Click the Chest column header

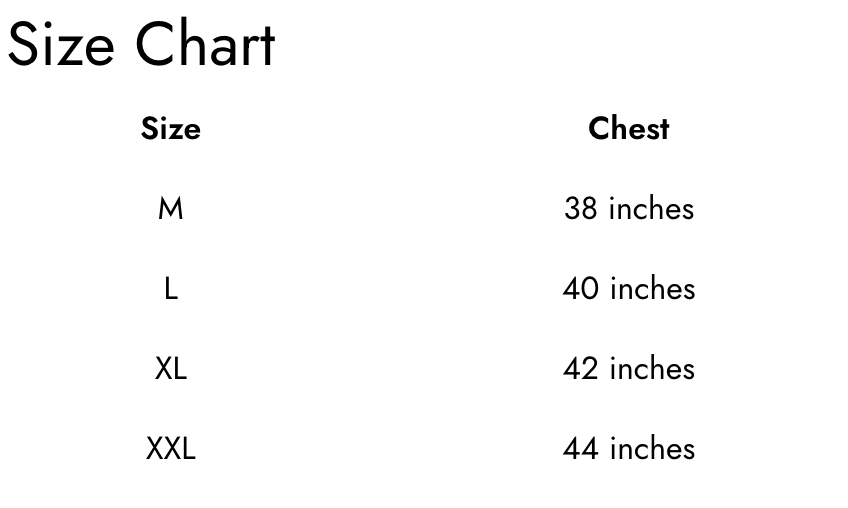(628, 129)
